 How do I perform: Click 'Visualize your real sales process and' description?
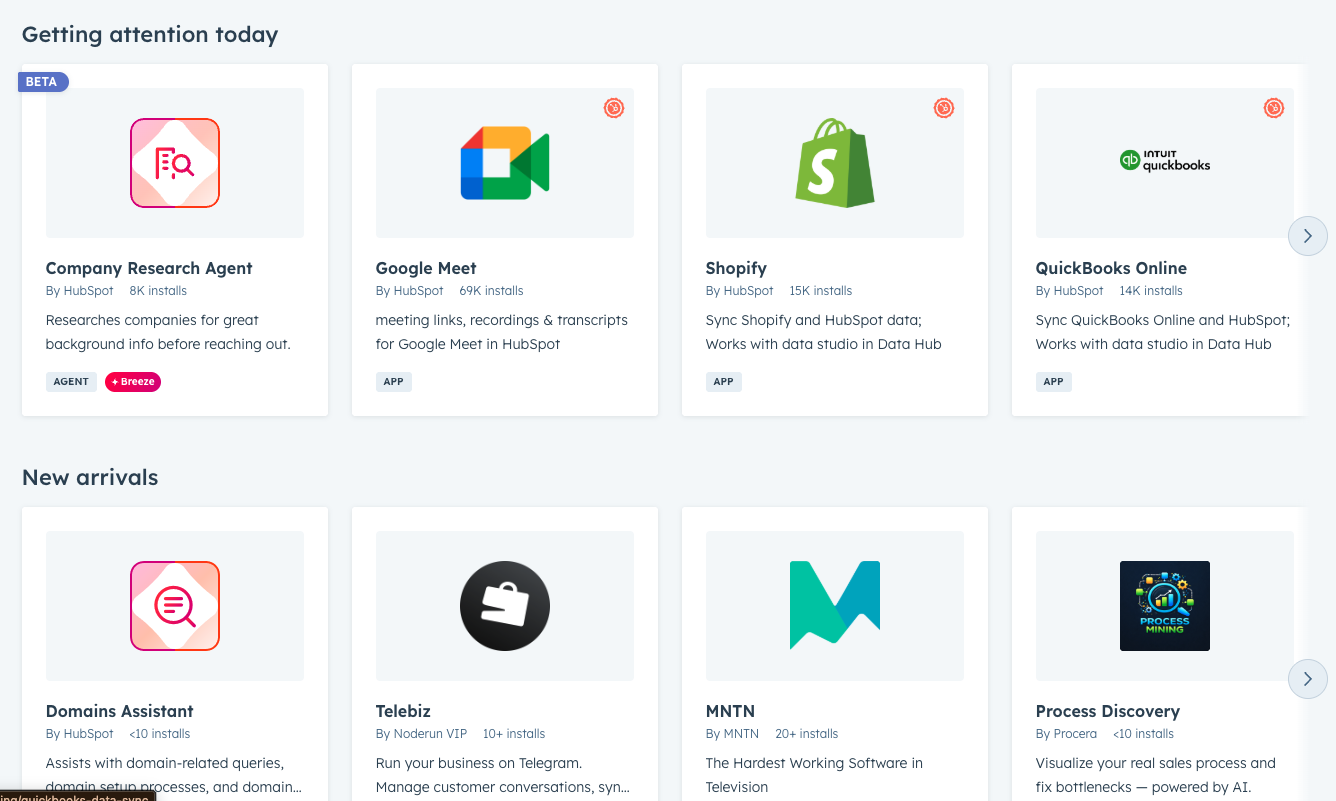coord(1156,763)
